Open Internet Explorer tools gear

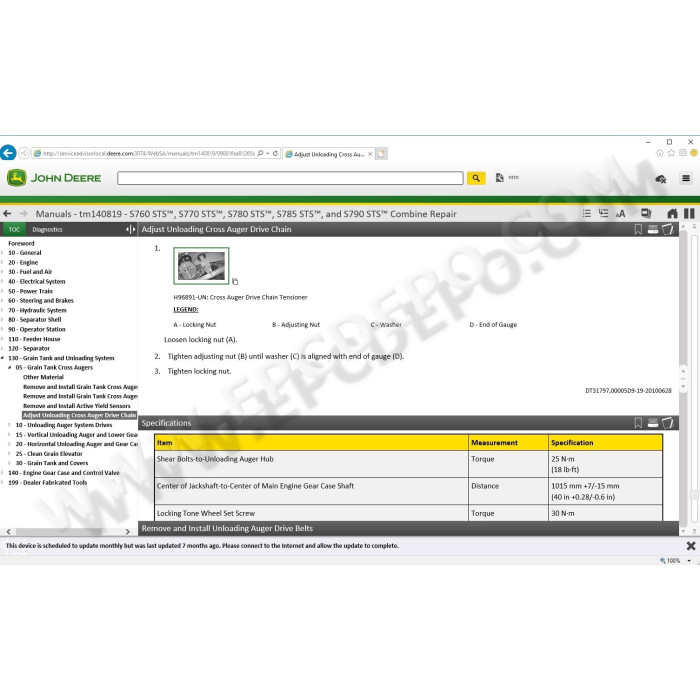683,153
